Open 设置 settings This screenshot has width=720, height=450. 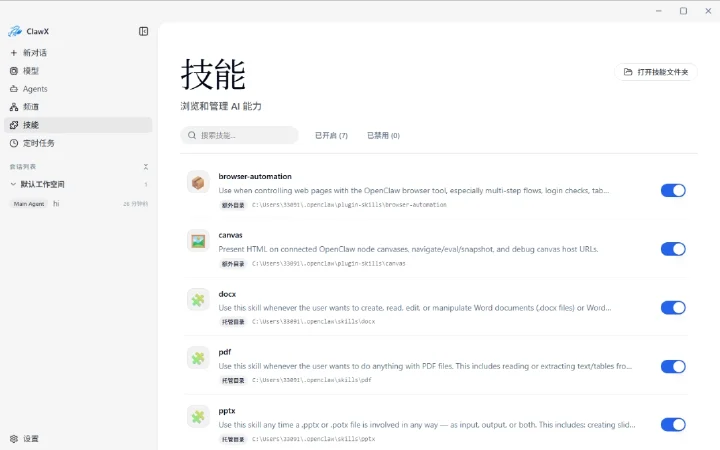pyautogui.click(x=78, y=439)
